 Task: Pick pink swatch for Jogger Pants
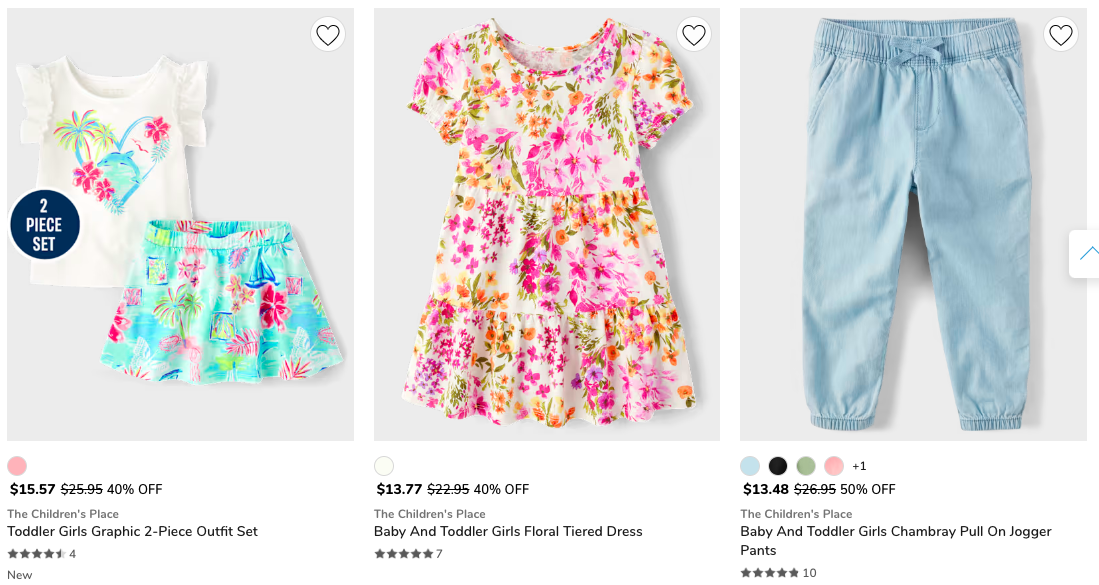(x=834, y=466)
